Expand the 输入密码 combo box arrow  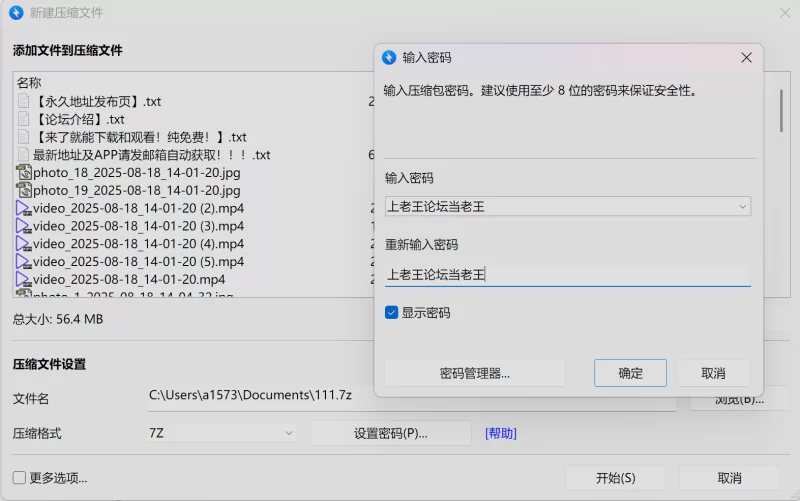click(742, 207)
